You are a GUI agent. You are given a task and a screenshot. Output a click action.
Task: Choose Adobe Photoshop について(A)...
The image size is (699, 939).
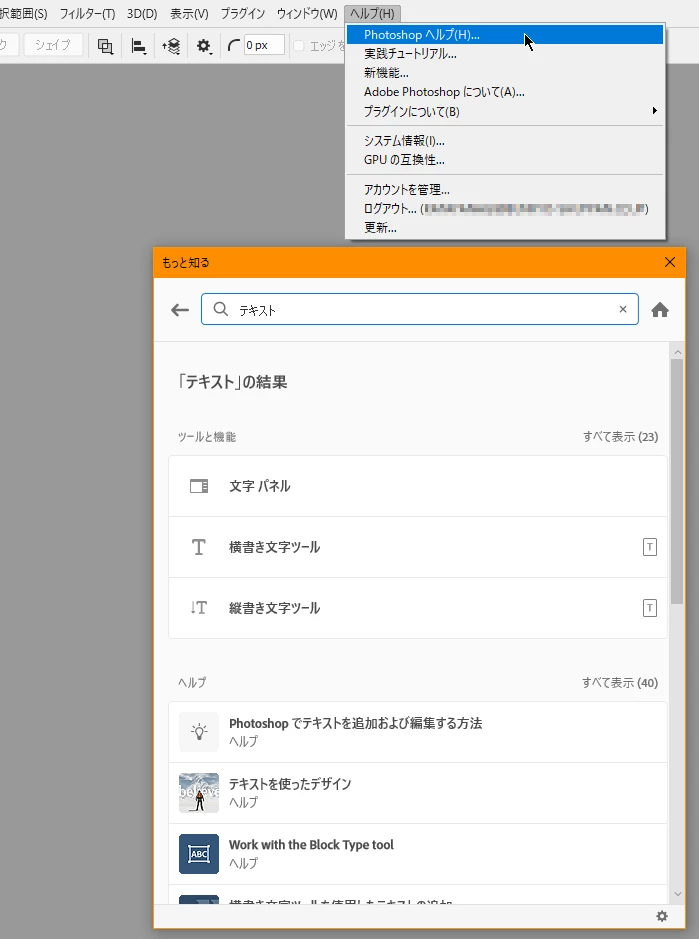tap(505, 92)
